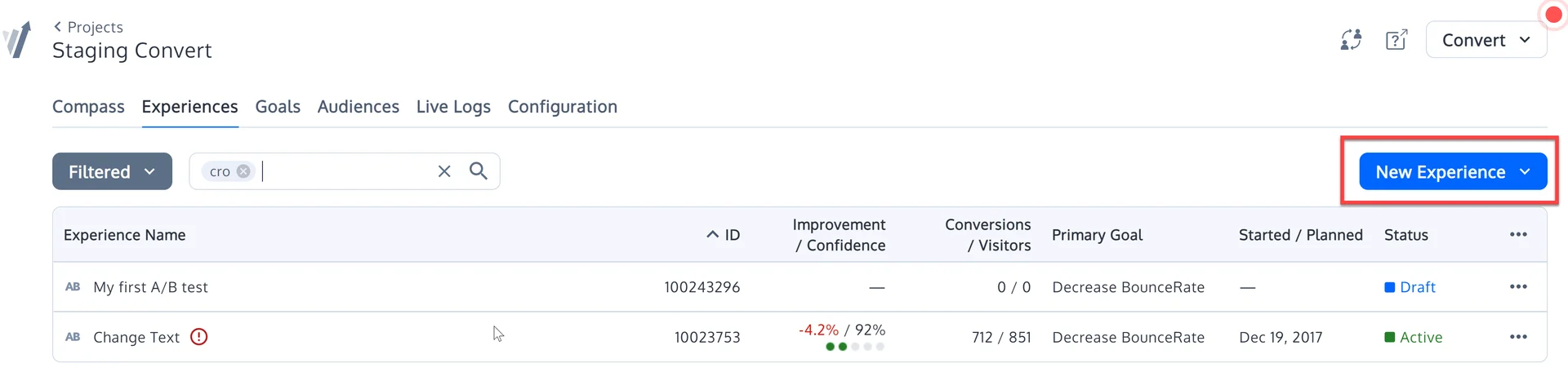The image size is (1568, 381).
Task: Sort by Experience Name column
Action: click(x=124, y=235)
